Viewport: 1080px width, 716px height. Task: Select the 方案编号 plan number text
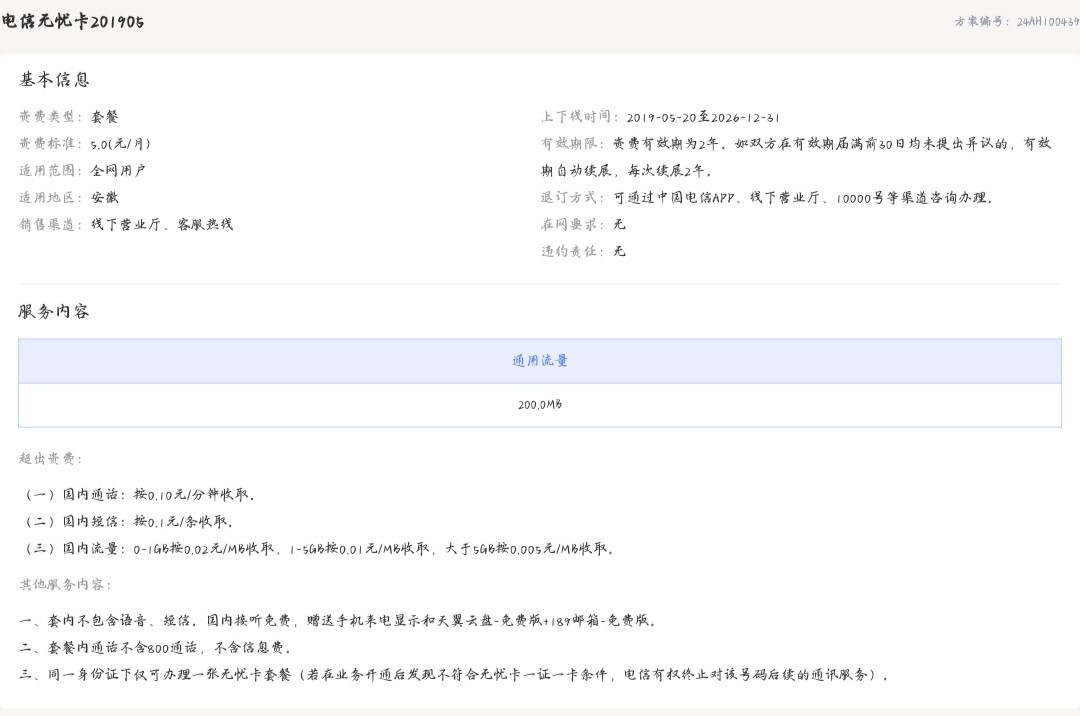click(x=1017, y=22)
